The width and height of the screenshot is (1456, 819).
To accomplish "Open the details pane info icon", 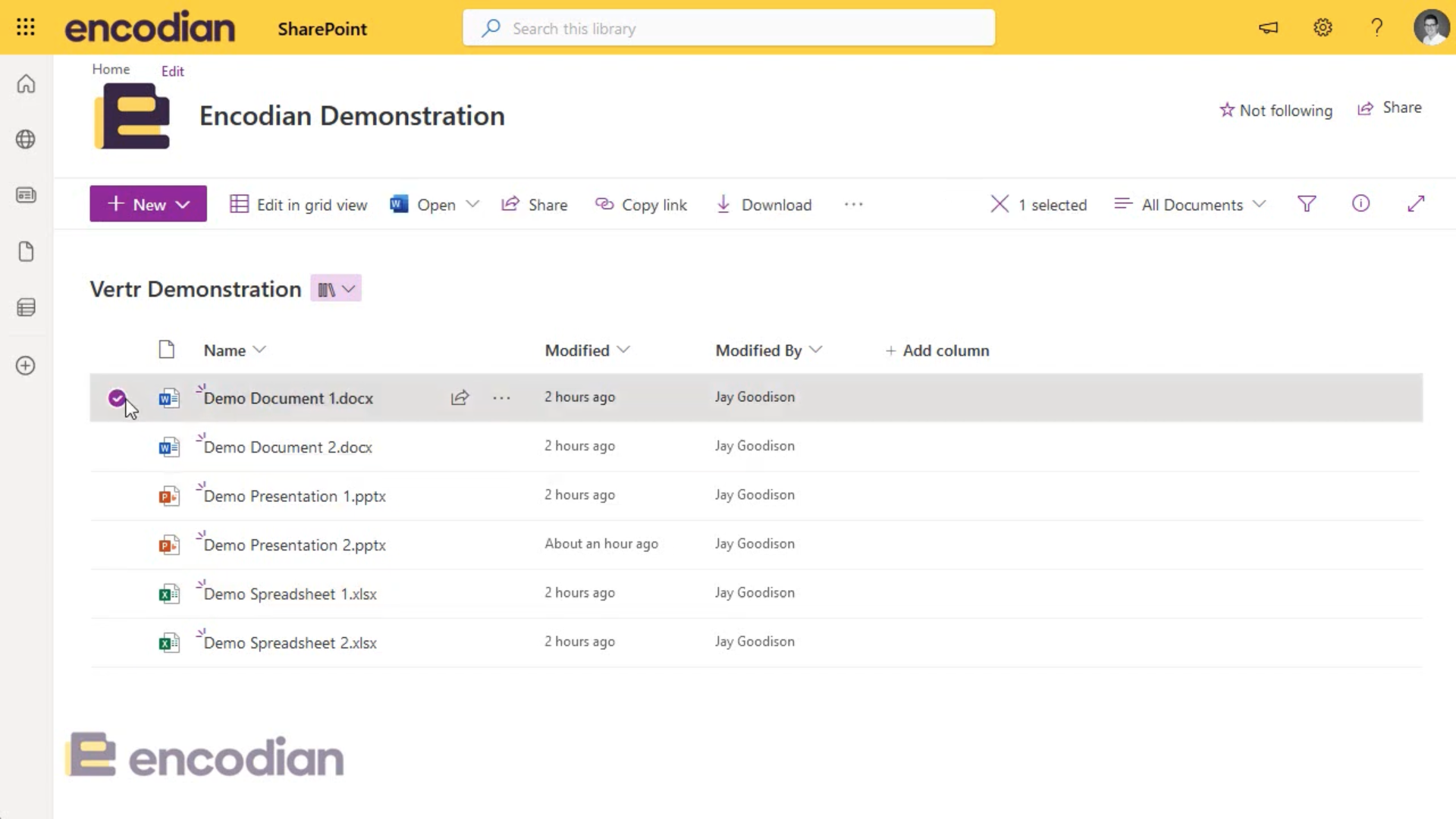I will tap(1361, 203).
